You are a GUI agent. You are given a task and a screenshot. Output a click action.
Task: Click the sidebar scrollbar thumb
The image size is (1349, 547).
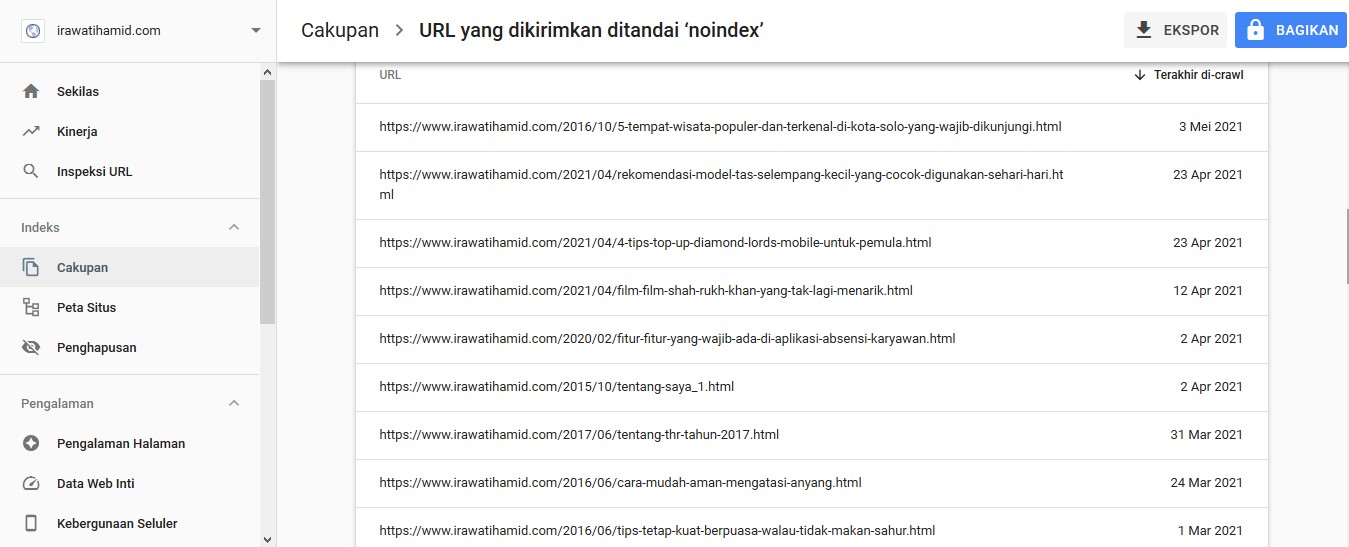click(267, 201)
